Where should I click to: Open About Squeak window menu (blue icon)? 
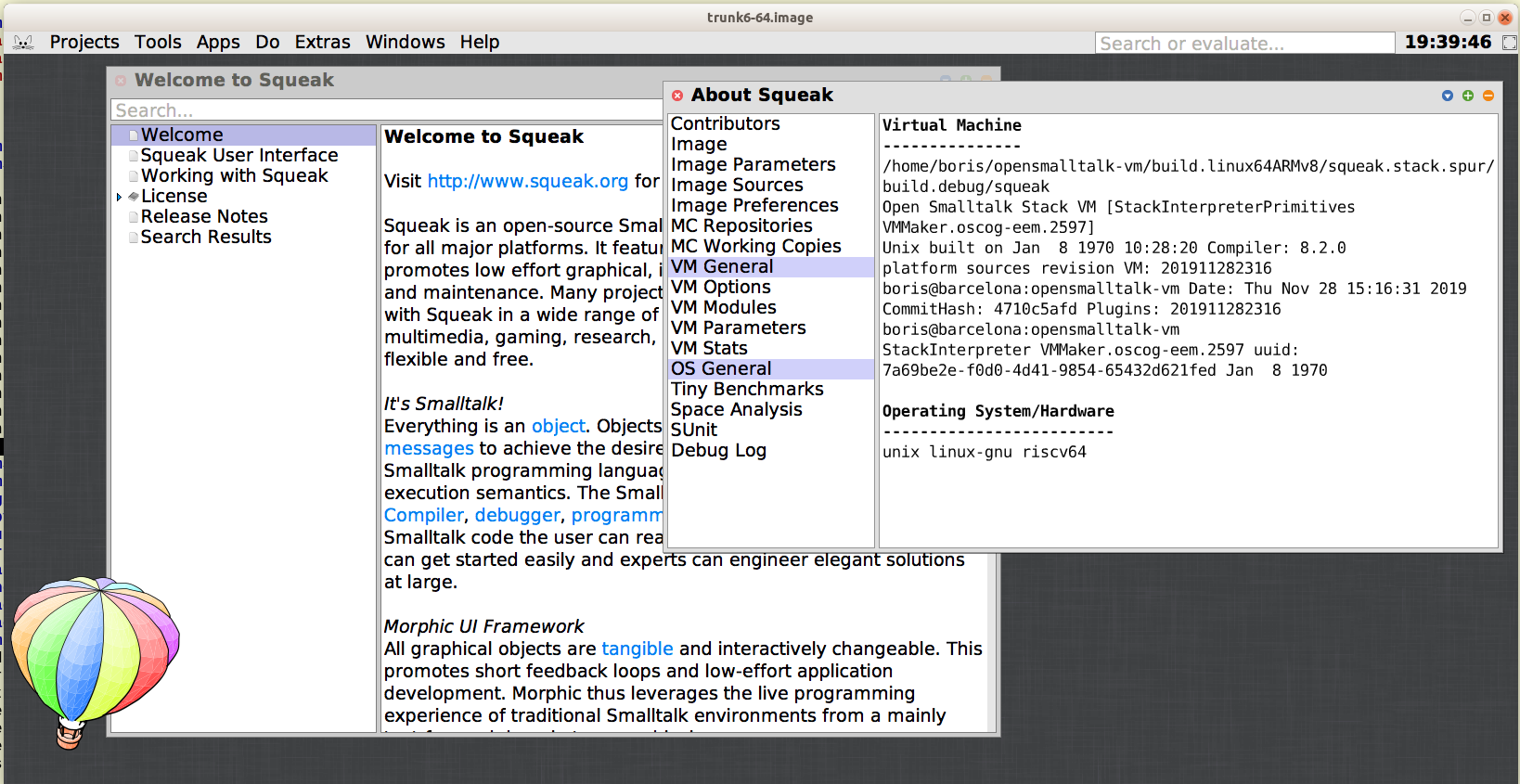(x=1448, y=96)
